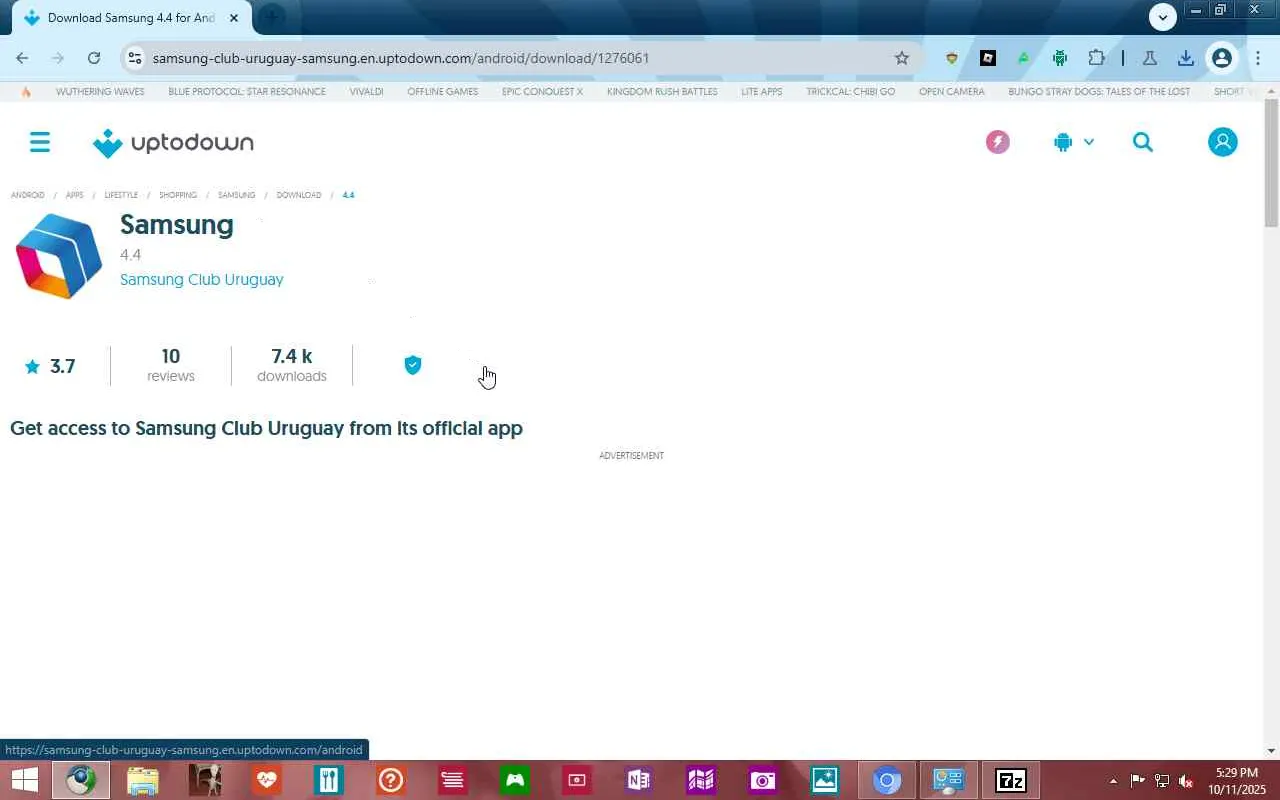Open the Help question-mark taskbar app
The width and height of the screenshot is (1280, 800).
(390, 780)
